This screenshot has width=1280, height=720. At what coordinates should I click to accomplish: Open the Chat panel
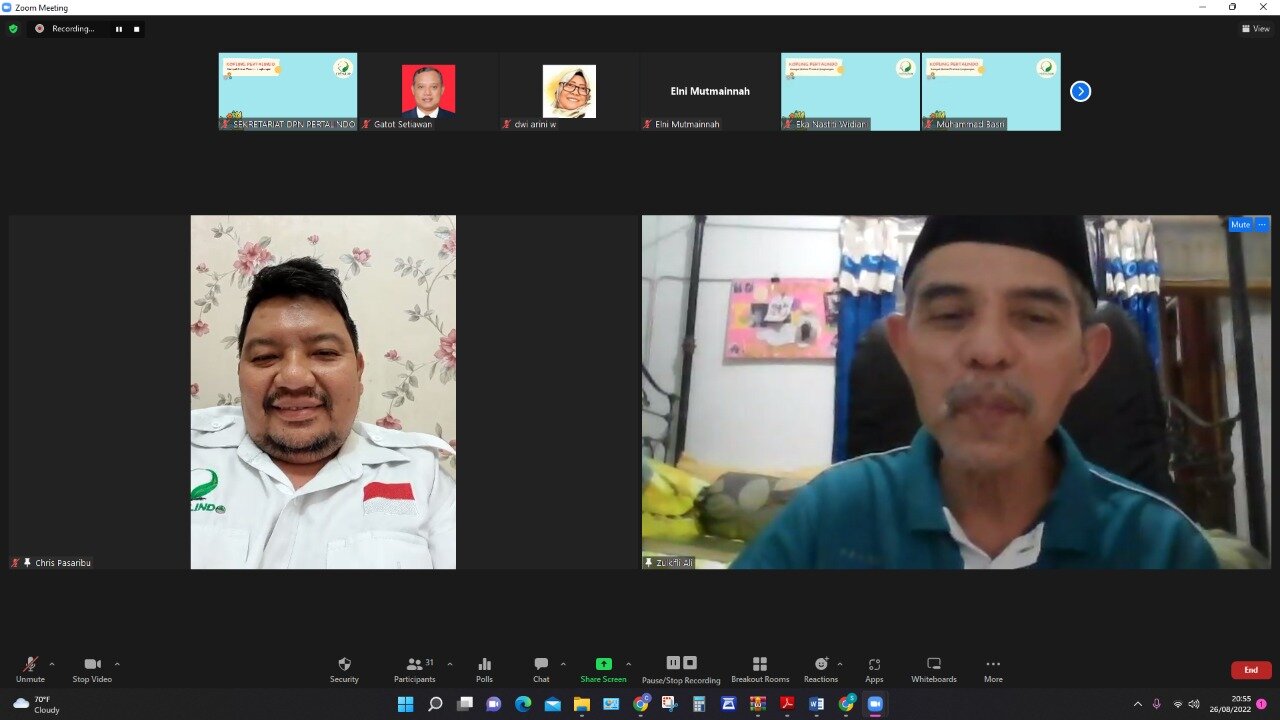[541, 665]
